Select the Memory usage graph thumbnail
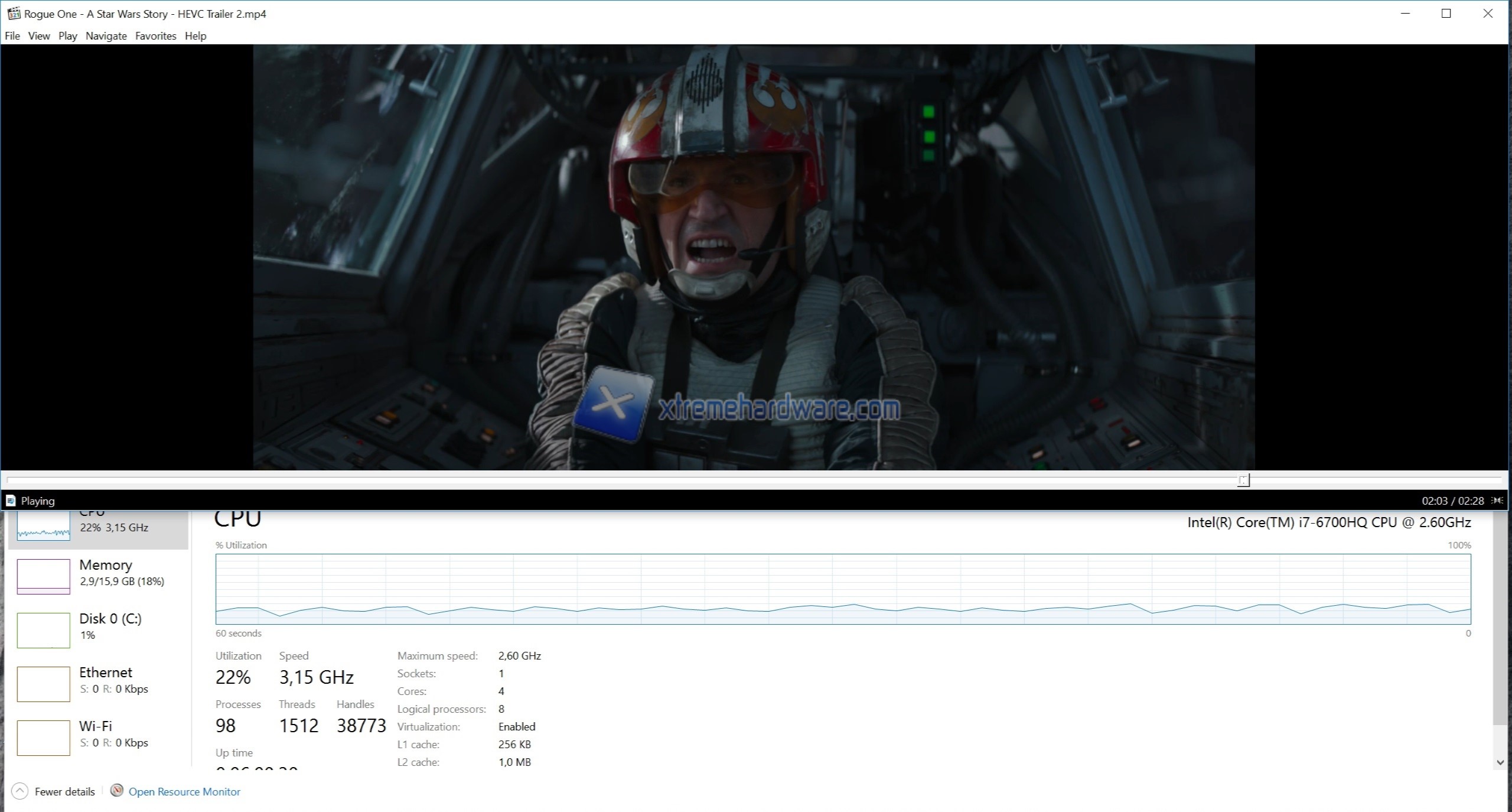Screen dimensions: 1512x812 44,576
